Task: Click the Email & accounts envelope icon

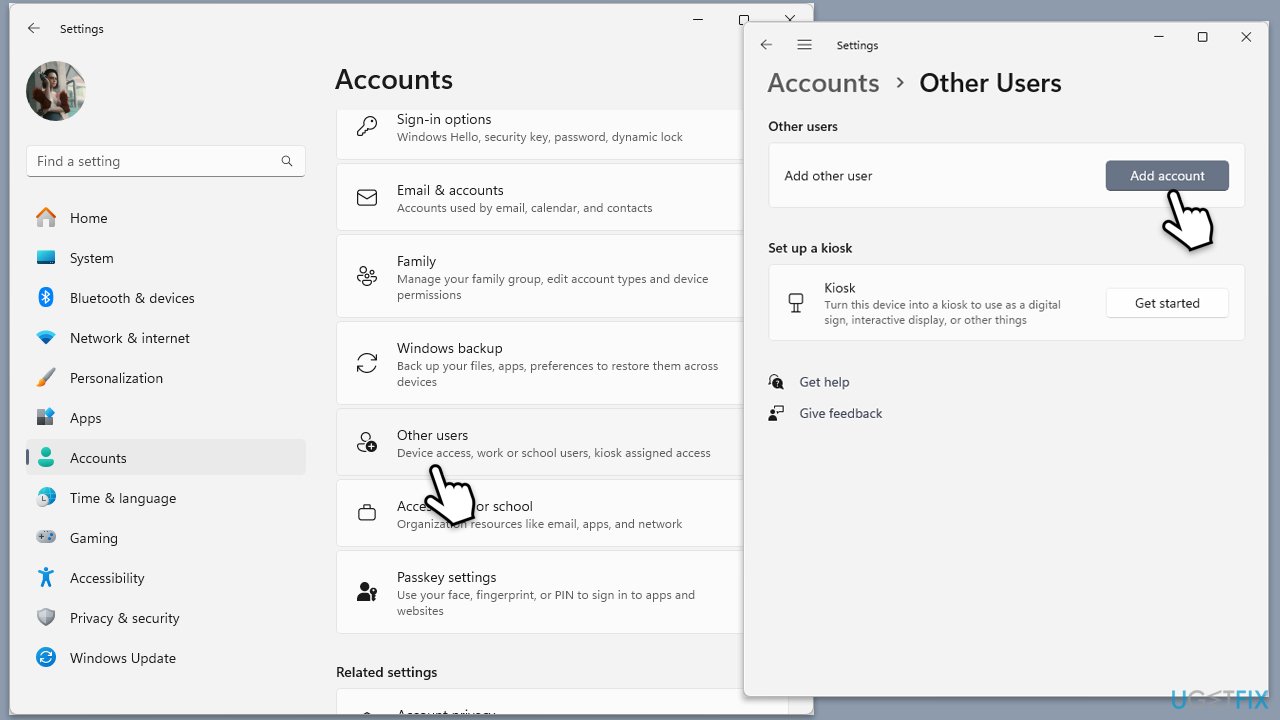Action: point(367,198)
